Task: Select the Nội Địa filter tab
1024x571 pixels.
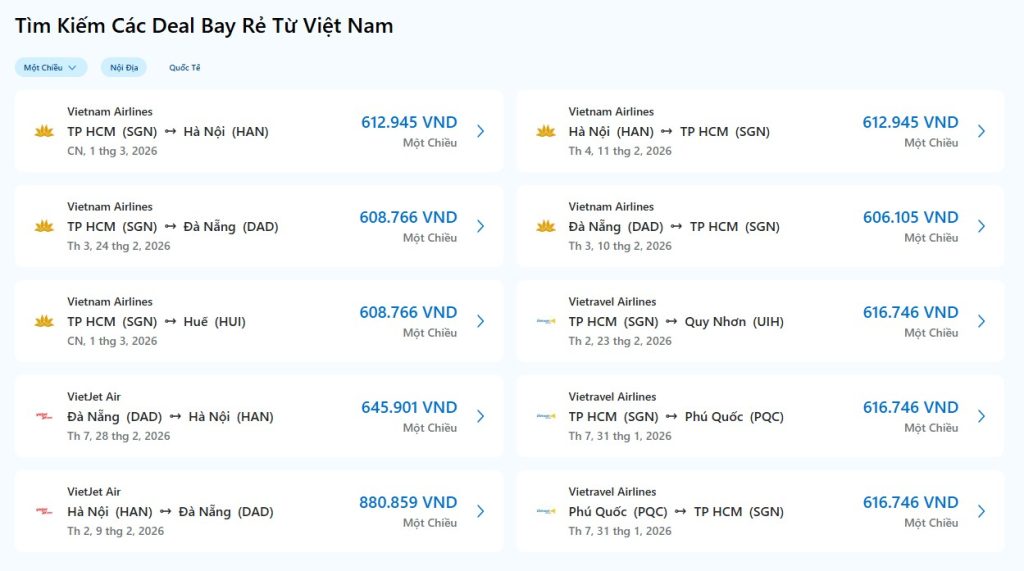Action: click(x=124, y=68)
